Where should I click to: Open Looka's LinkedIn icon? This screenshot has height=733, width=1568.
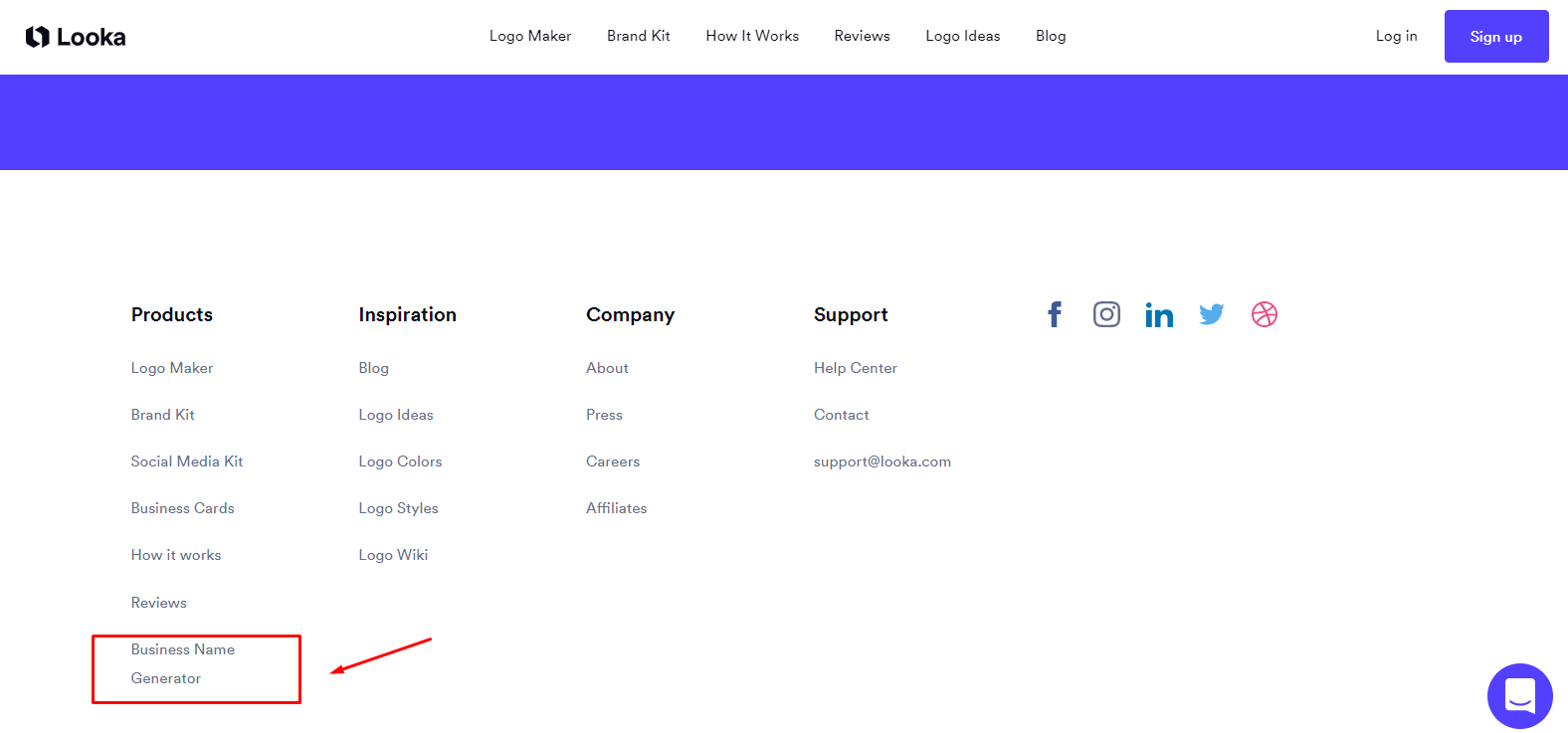point(1159,314)
